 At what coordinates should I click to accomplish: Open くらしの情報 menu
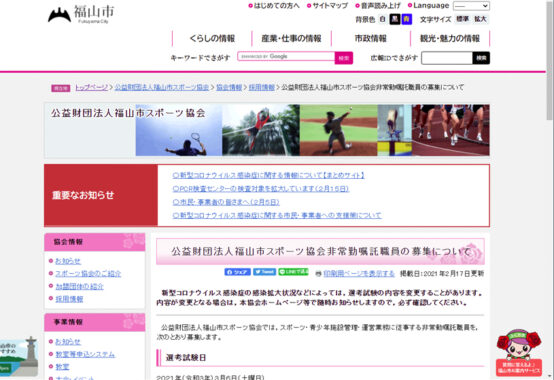(212, 38)
